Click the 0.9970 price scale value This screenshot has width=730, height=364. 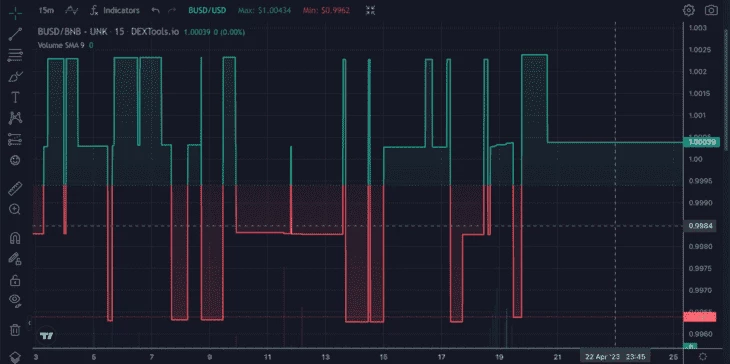click(x=699, y=290)
